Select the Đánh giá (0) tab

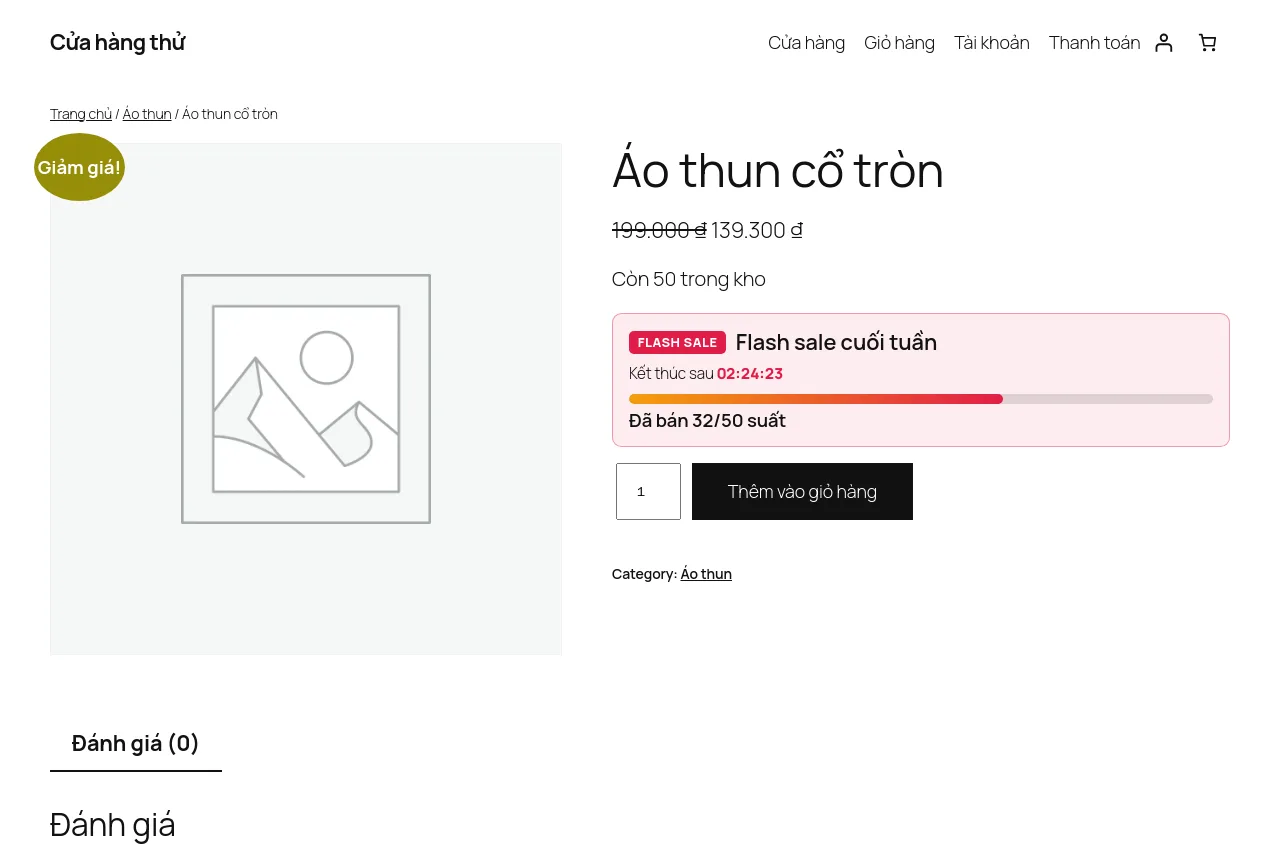(x=136, y=743)
